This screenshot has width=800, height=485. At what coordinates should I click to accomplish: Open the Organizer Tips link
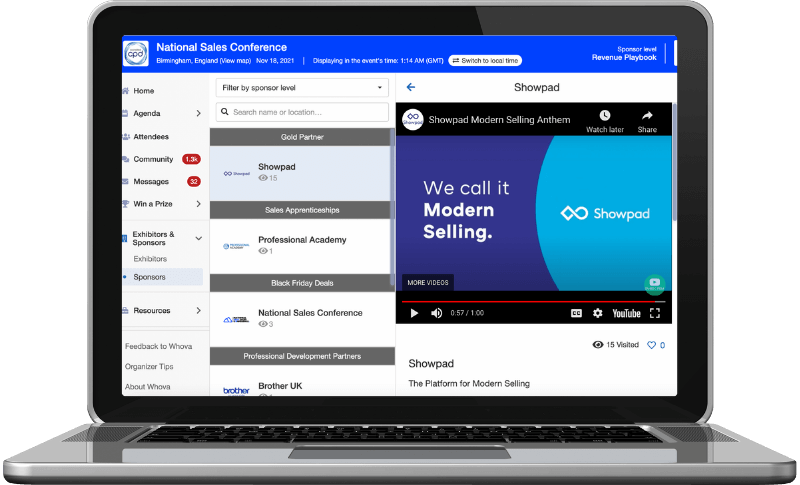(x=149, y=366)
